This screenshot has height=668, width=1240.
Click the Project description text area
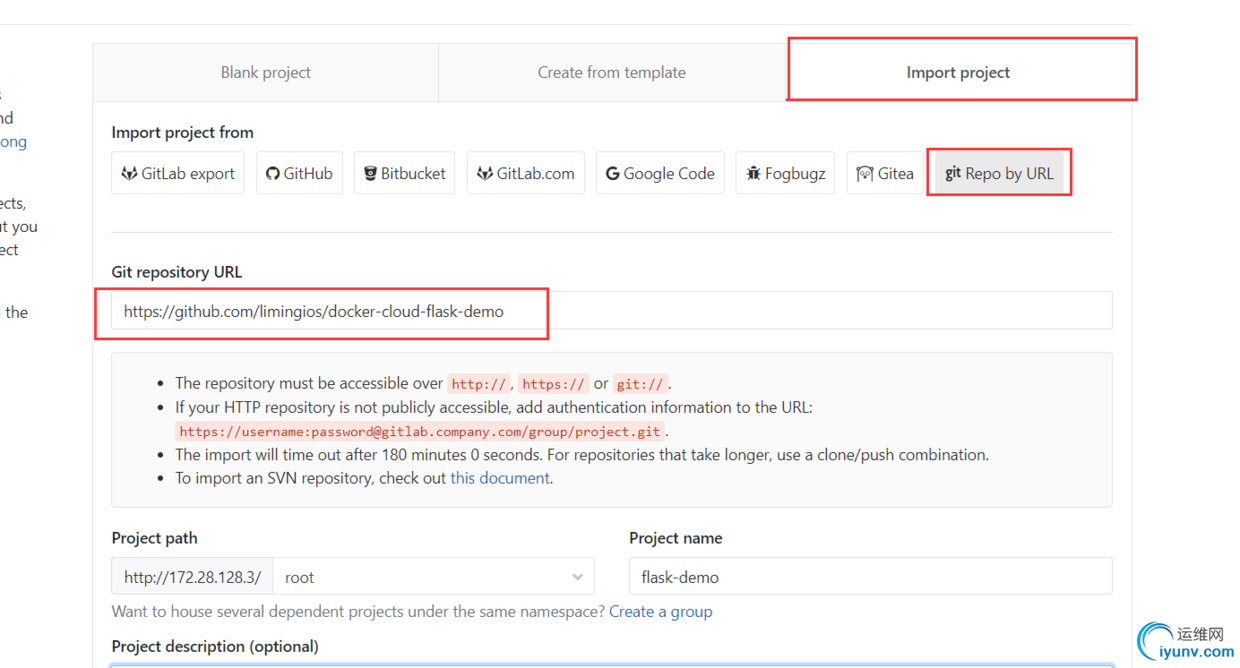(x=612, y=665)
